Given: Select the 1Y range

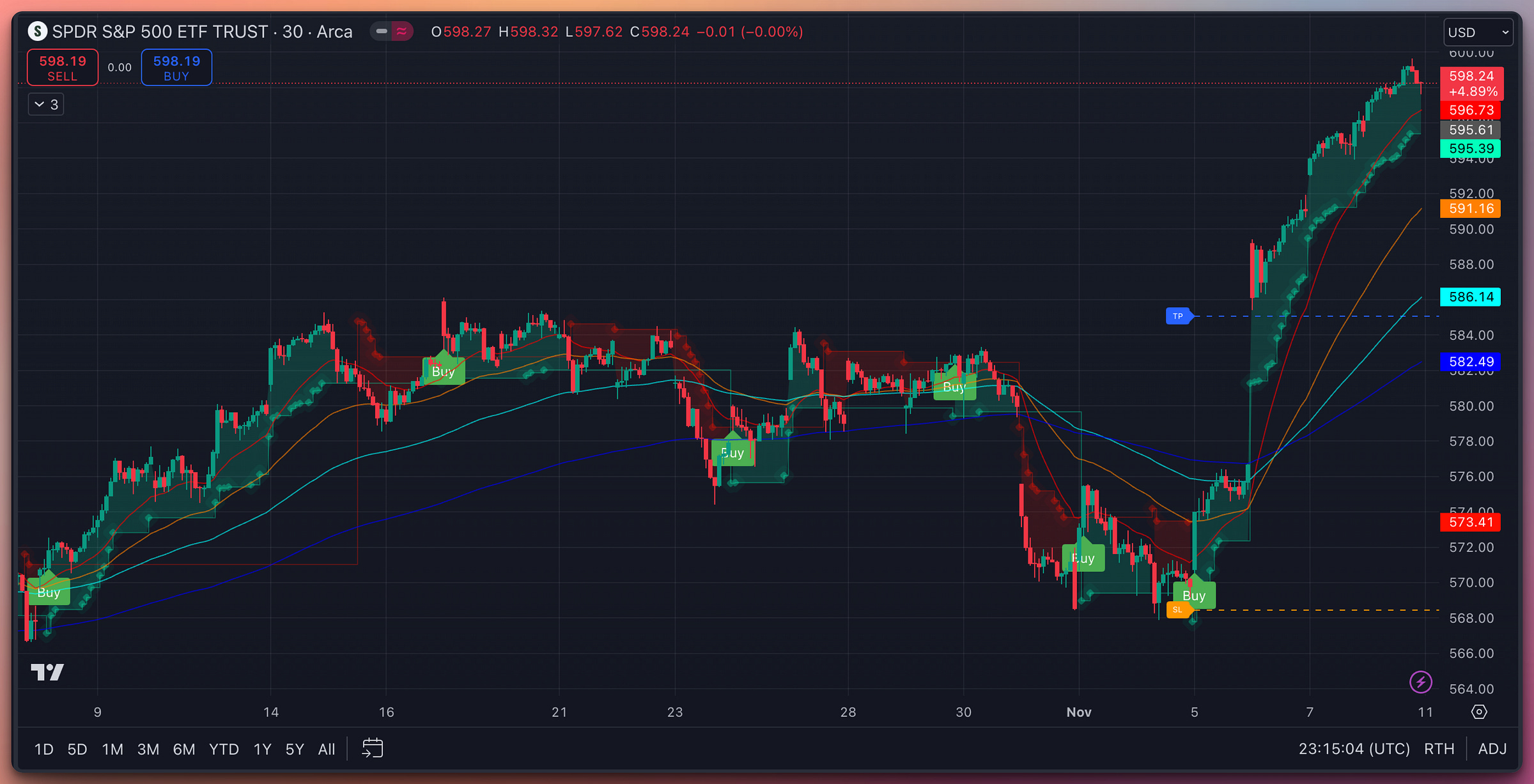Looking at the screenshot, I should tap(263, 749).
